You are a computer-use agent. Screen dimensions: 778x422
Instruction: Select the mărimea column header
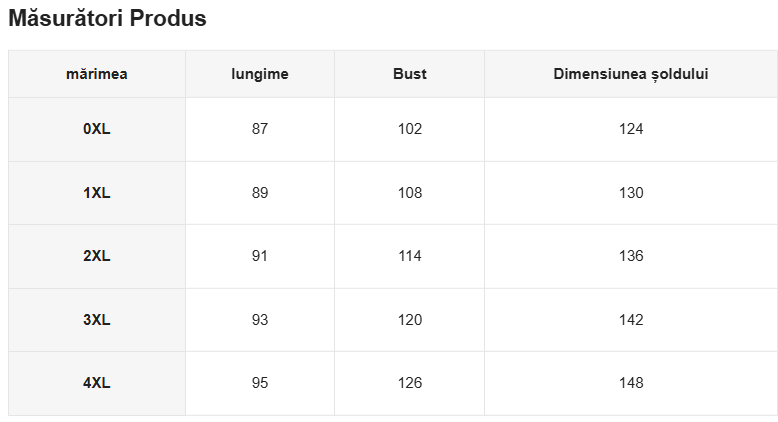pos(97,74)
